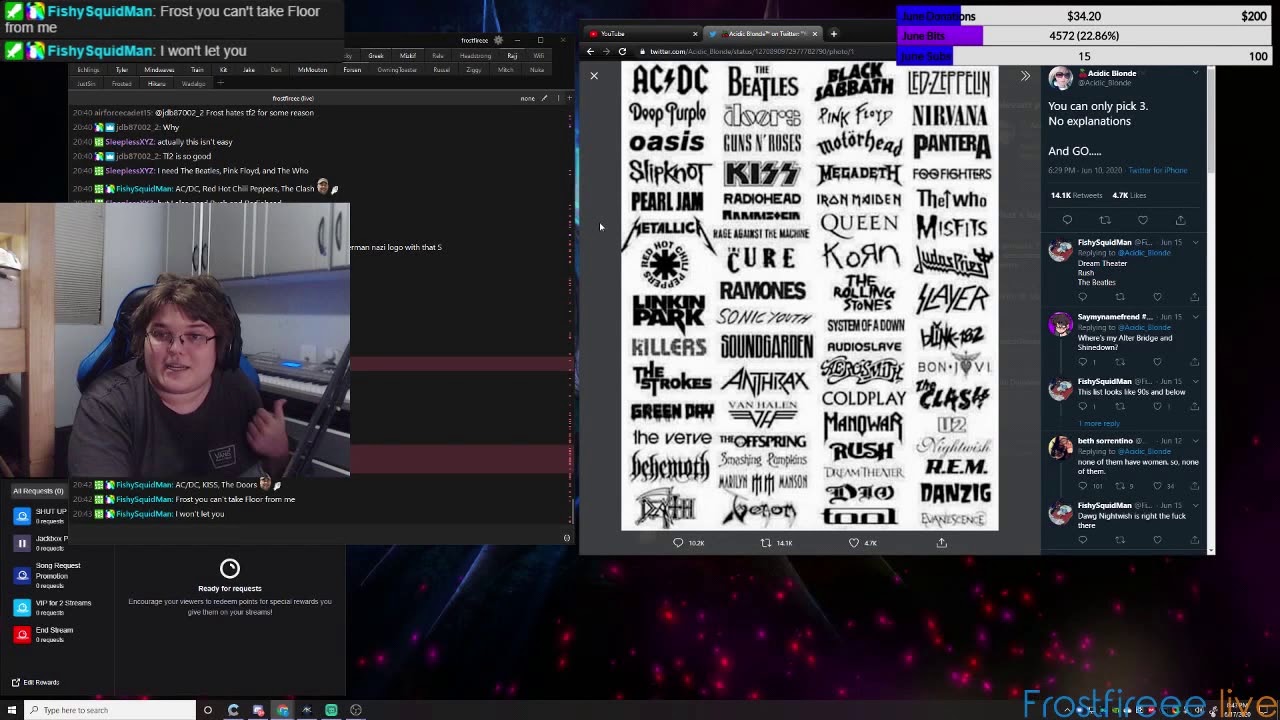Image resolution: width=1280 pixels, height=720 pixels.
Task: Switch to Acidic Blonde on Twitter tab
Action: (x=763, y=33)
